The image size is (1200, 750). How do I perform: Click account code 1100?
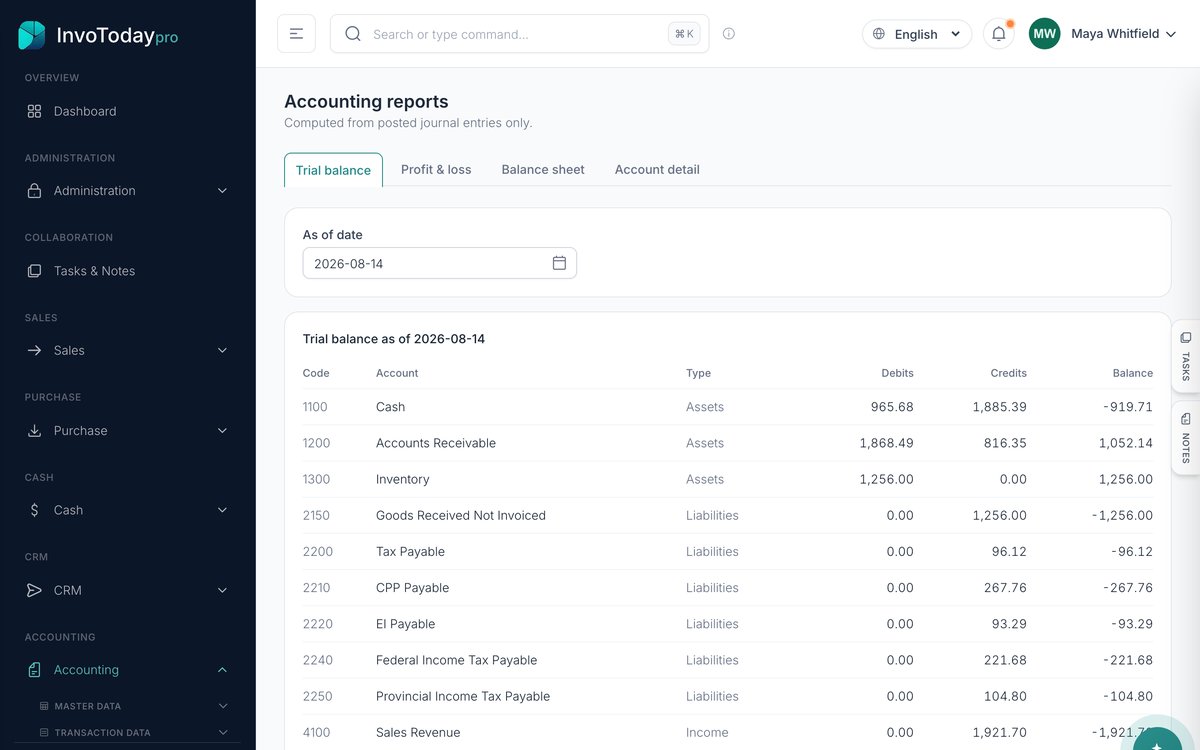315,407
